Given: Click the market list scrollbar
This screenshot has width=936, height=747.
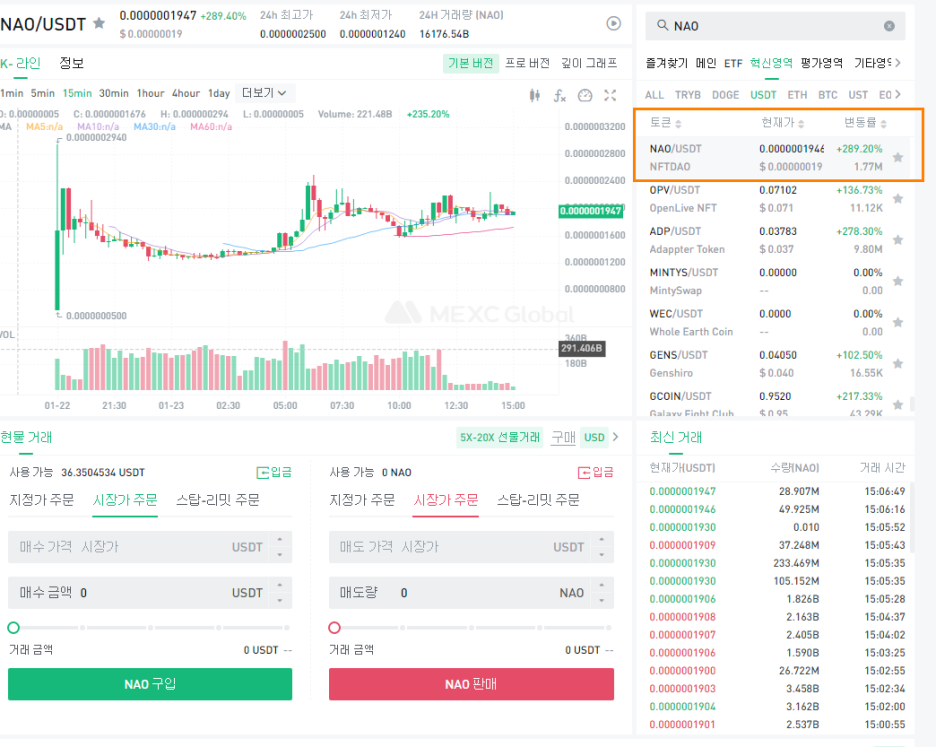Looking at the screenshot, I should point(911,404).
